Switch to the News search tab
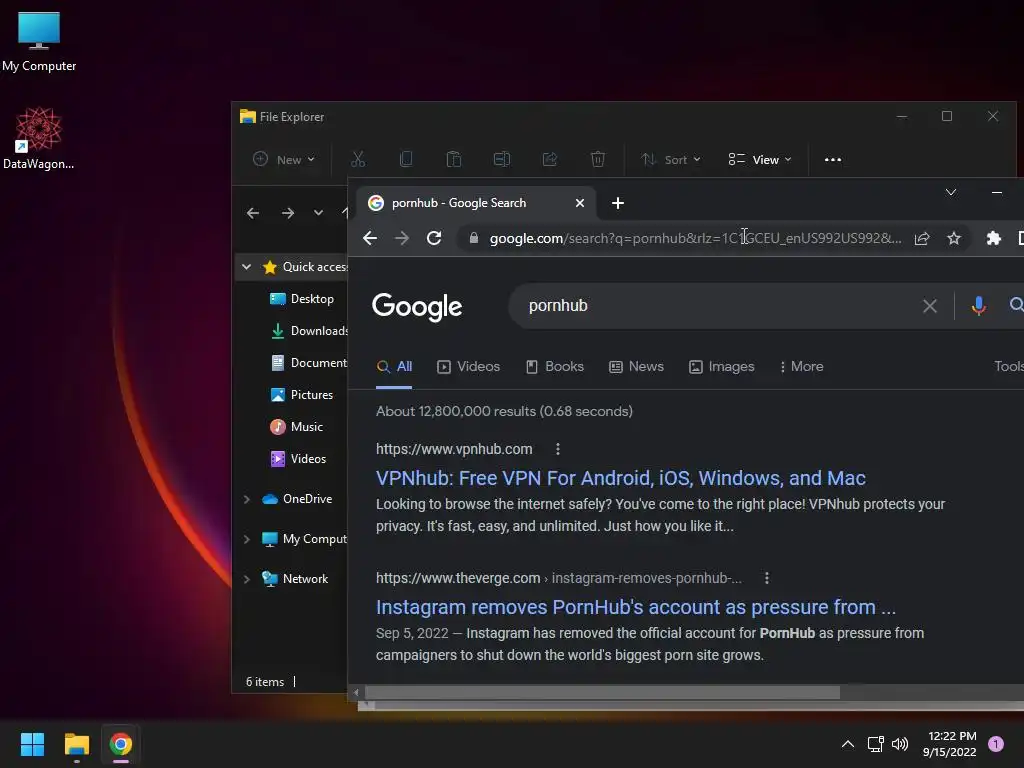This screenshot has width=1024, height=768. click(x=636, y=366)
